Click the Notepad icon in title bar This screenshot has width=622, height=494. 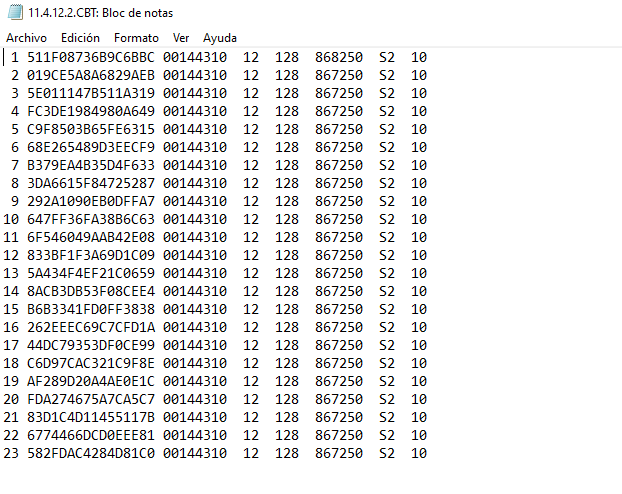point(15,13)
